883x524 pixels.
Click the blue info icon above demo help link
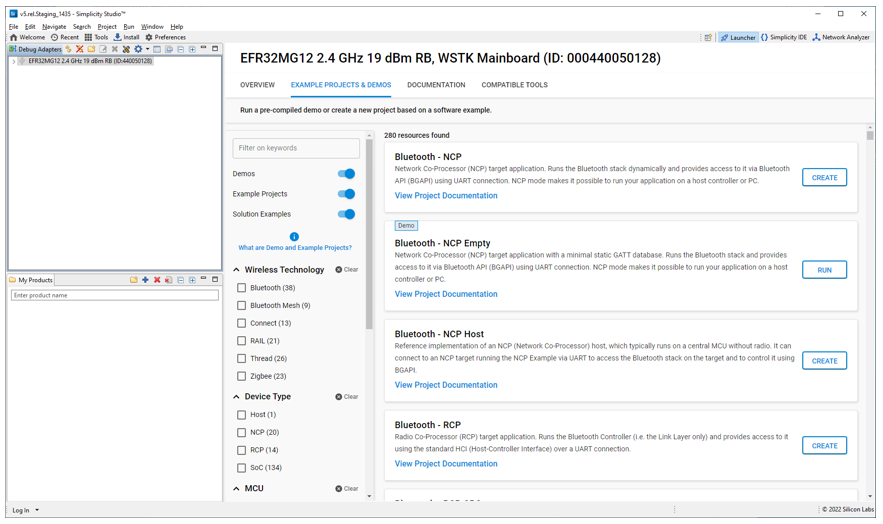[294, 236]
